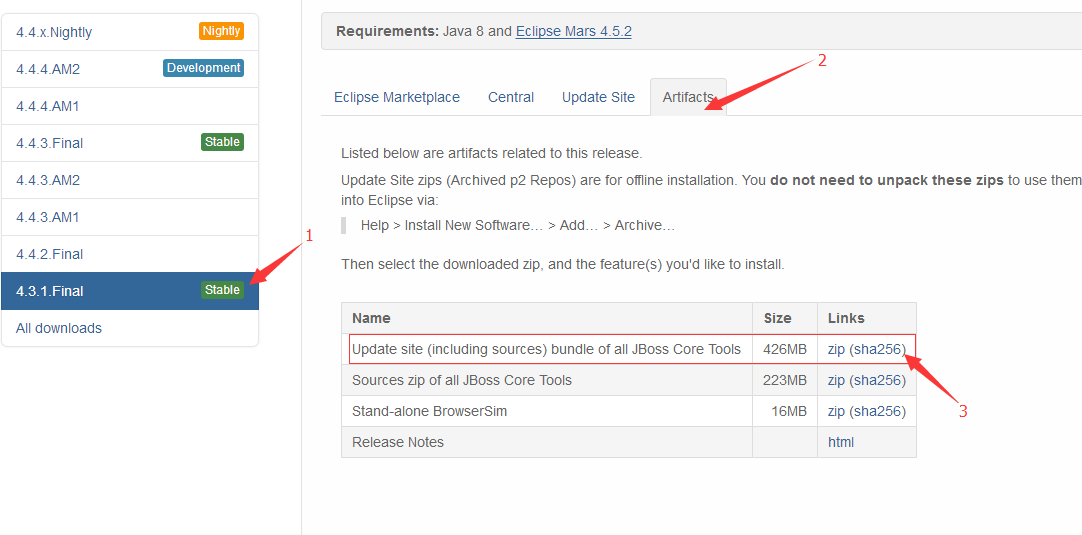Click the 'Update site (including sources) bundle' text

(547, 349)
